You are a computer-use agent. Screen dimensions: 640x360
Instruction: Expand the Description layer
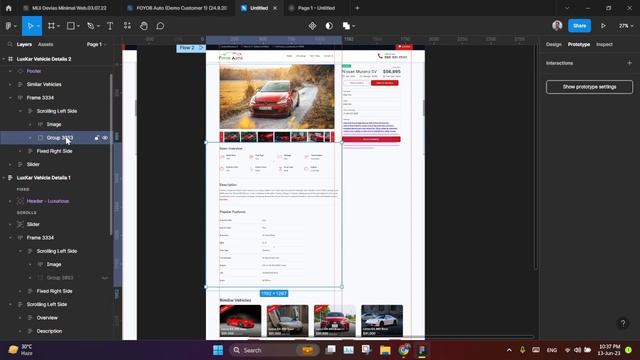[20, 331]
